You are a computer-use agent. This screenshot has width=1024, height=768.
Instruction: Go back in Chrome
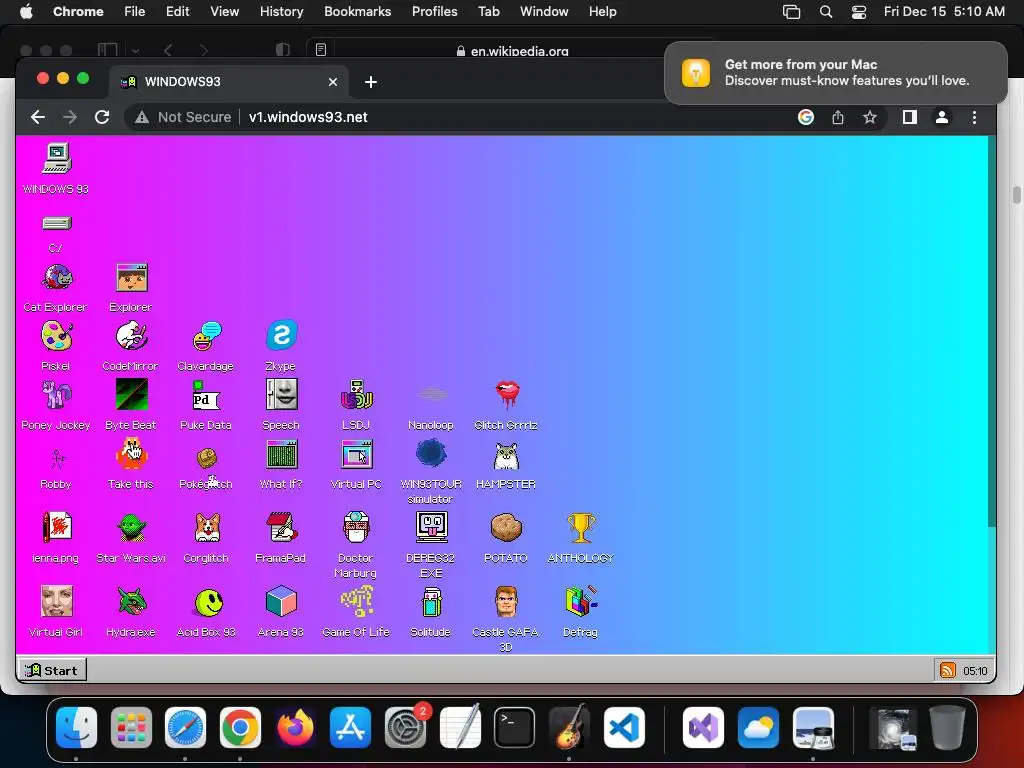(x=38, y=117)
